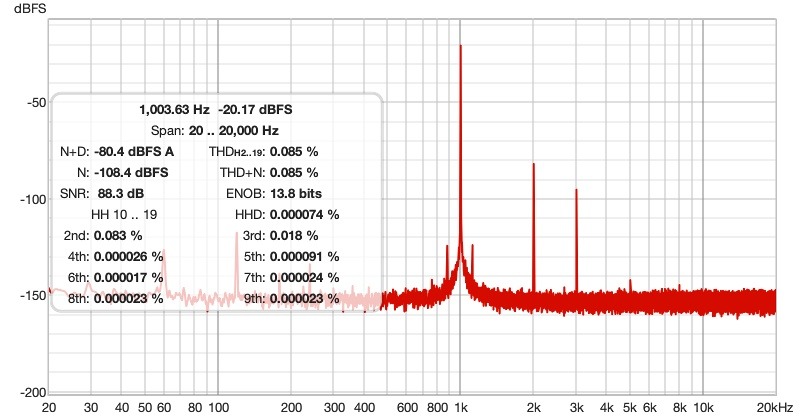Click the dBFS axis unit label
The width and height of the screenshot is (800, 420).
point(30,8)
